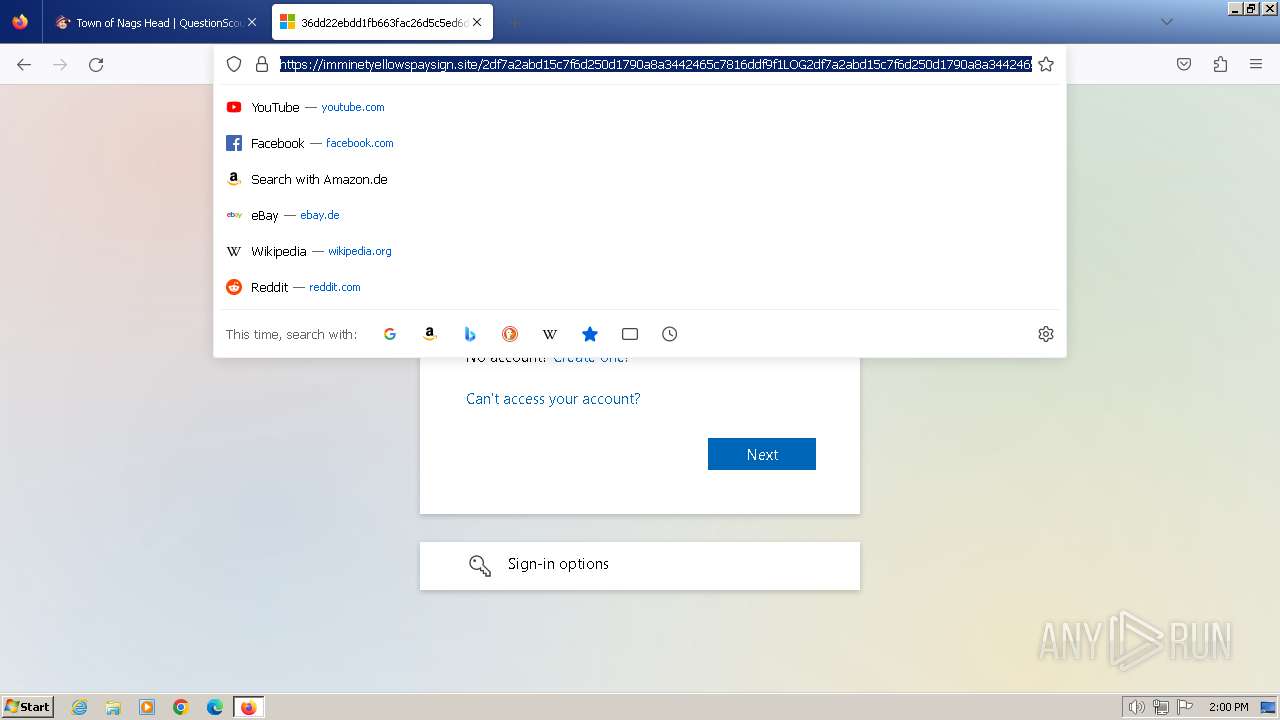1280x720 pixels.
Task: Save to Pocket icon
Action: coord(1184,64)
